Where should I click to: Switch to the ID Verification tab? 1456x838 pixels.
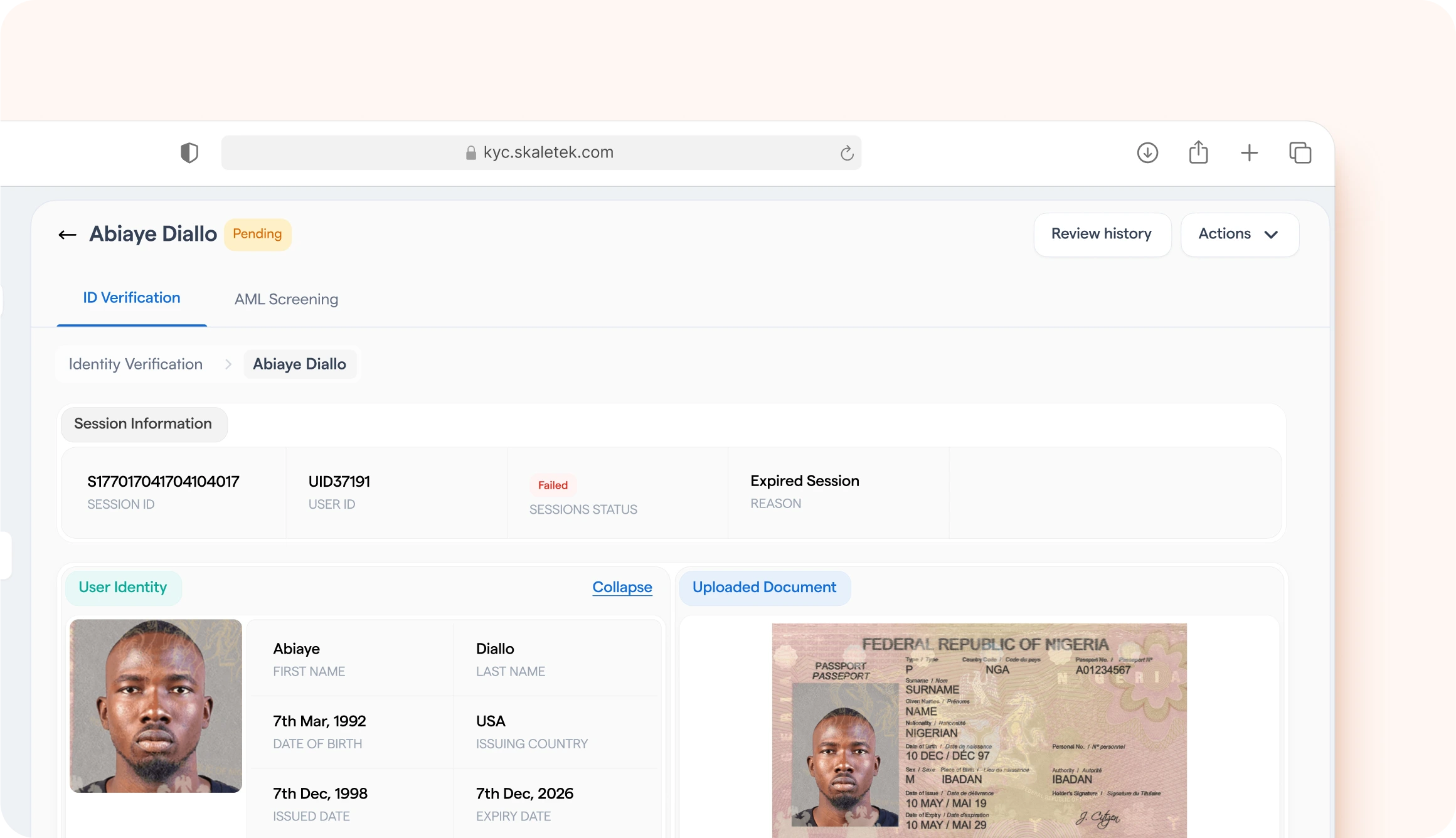[132, 298]
